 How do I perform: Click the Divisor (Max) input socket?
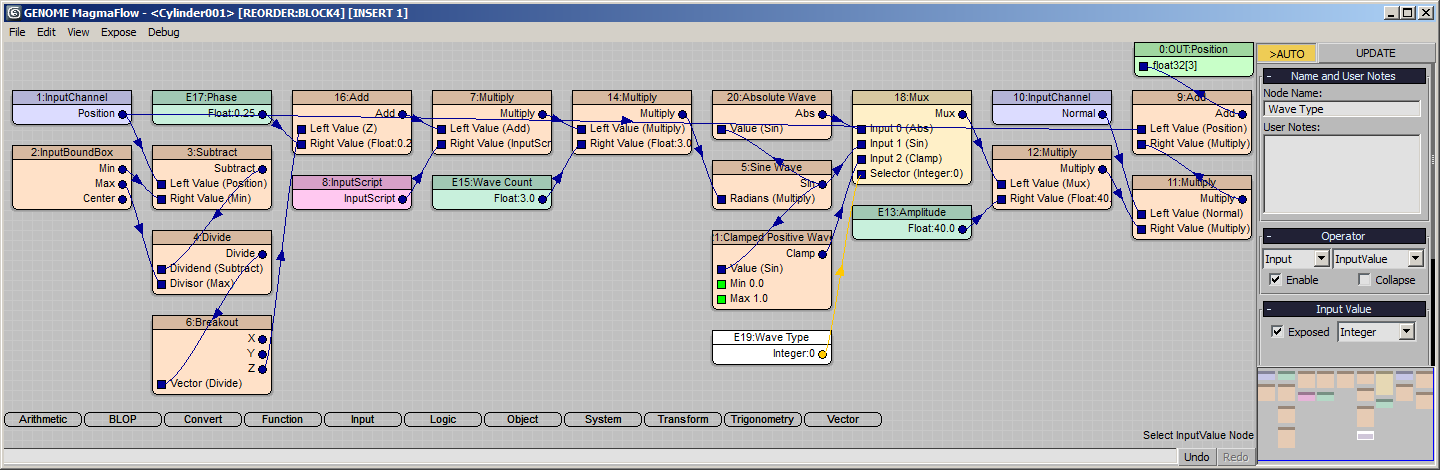tap(161, 284)
